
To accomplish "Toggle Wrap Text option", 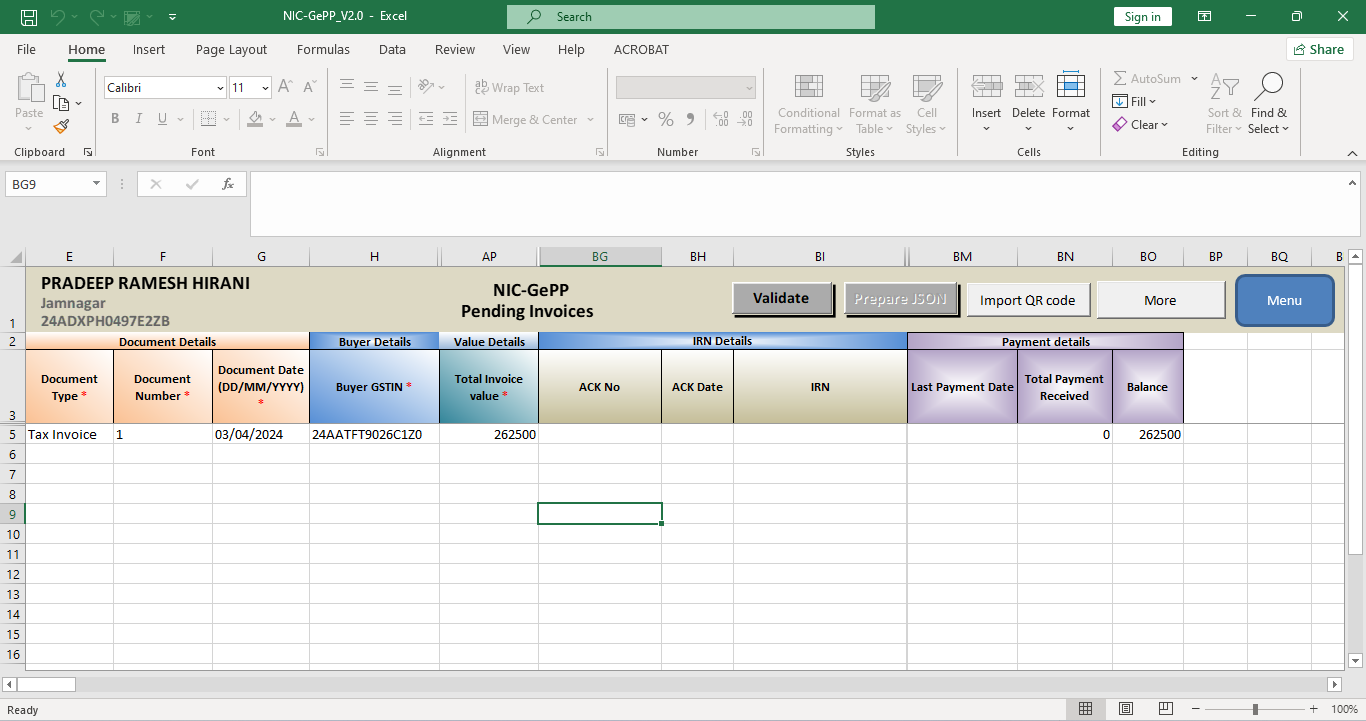I will 509,88.
